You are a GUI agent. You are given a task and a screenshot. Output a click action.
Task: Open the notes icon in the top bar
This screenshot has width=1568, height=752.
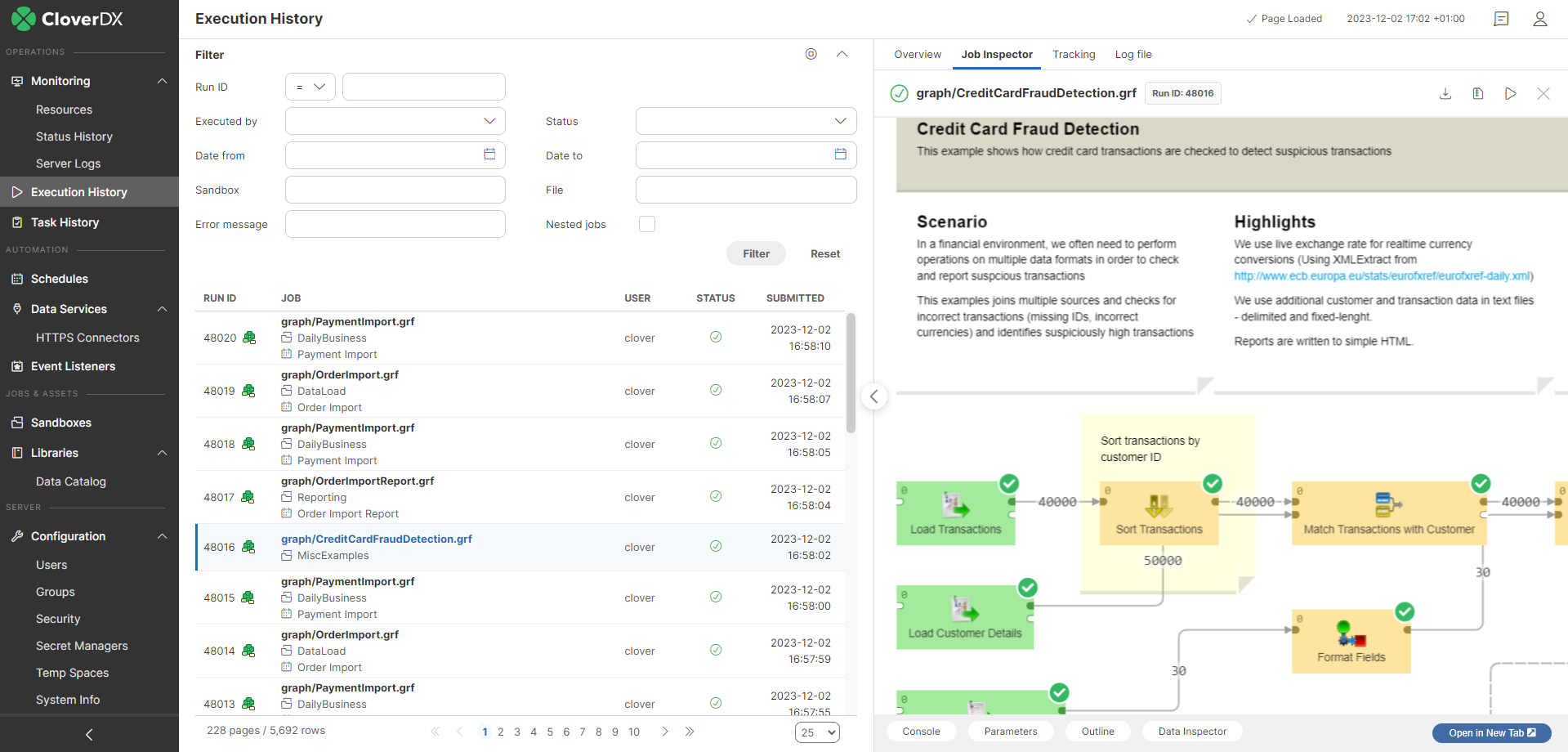1500,19
